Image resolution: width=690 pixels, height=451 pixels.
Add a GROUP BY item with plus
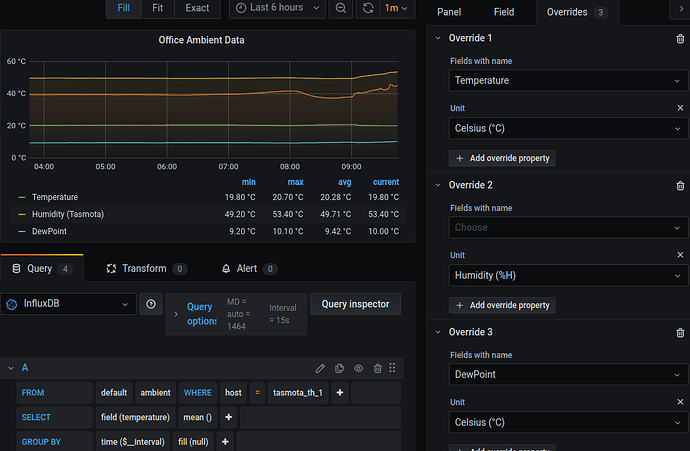225,441
